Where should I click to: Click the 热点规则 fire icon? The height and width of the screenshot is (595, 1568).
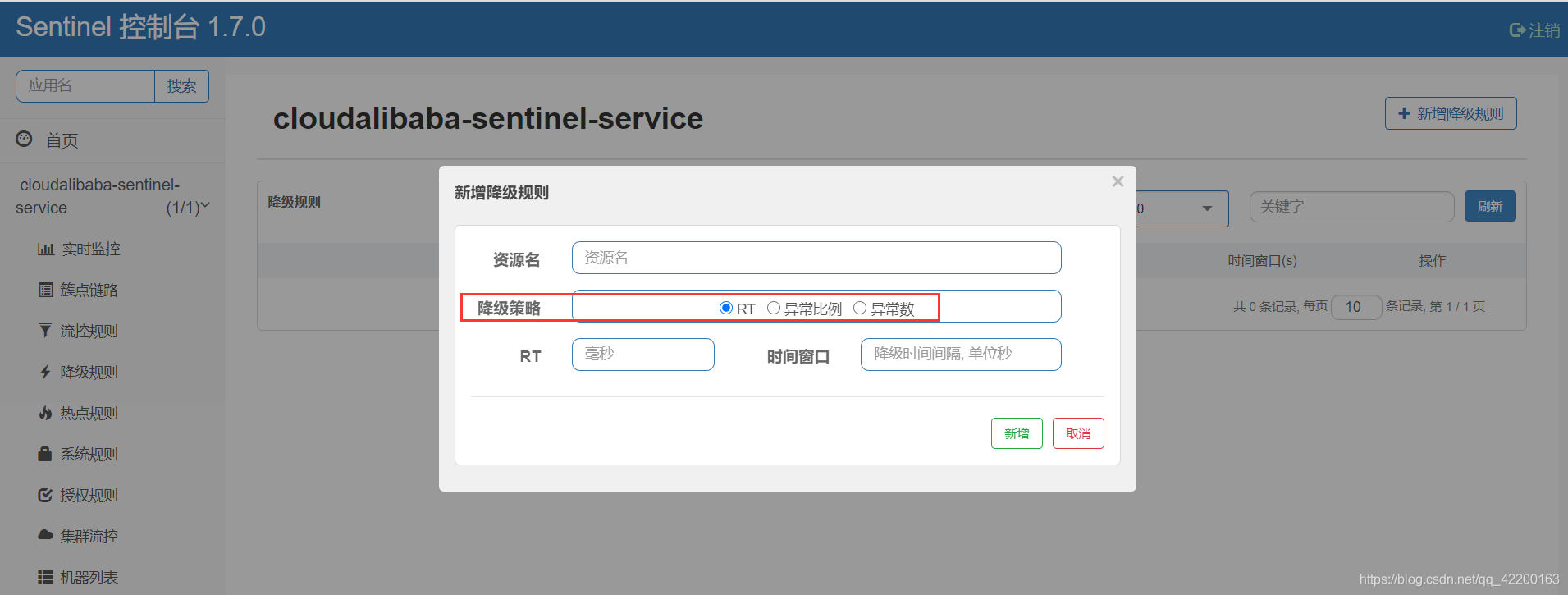click(x=46, y=413)
